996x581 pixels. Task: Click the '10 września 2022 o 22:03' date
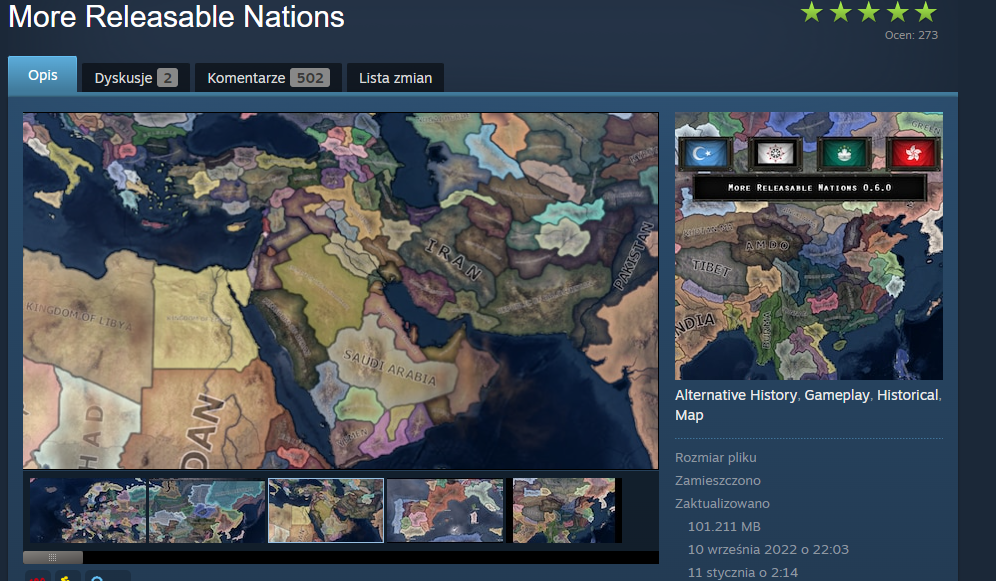[x=768, y=549]
